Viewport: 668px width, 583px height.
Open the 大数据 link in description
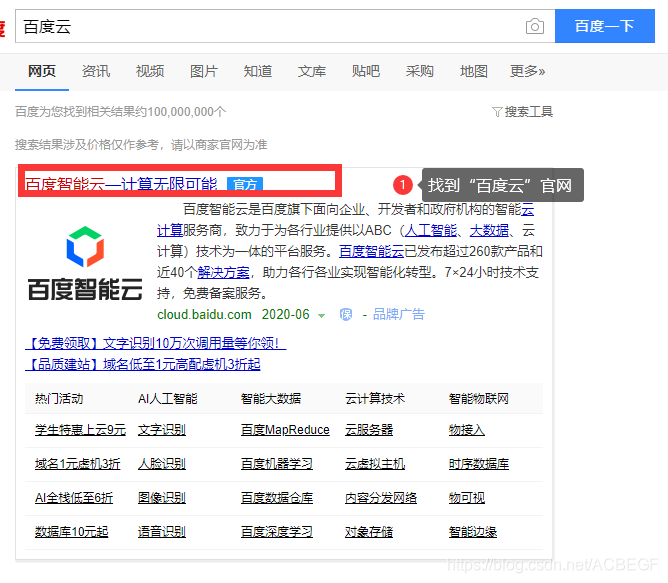coord(489,231)
